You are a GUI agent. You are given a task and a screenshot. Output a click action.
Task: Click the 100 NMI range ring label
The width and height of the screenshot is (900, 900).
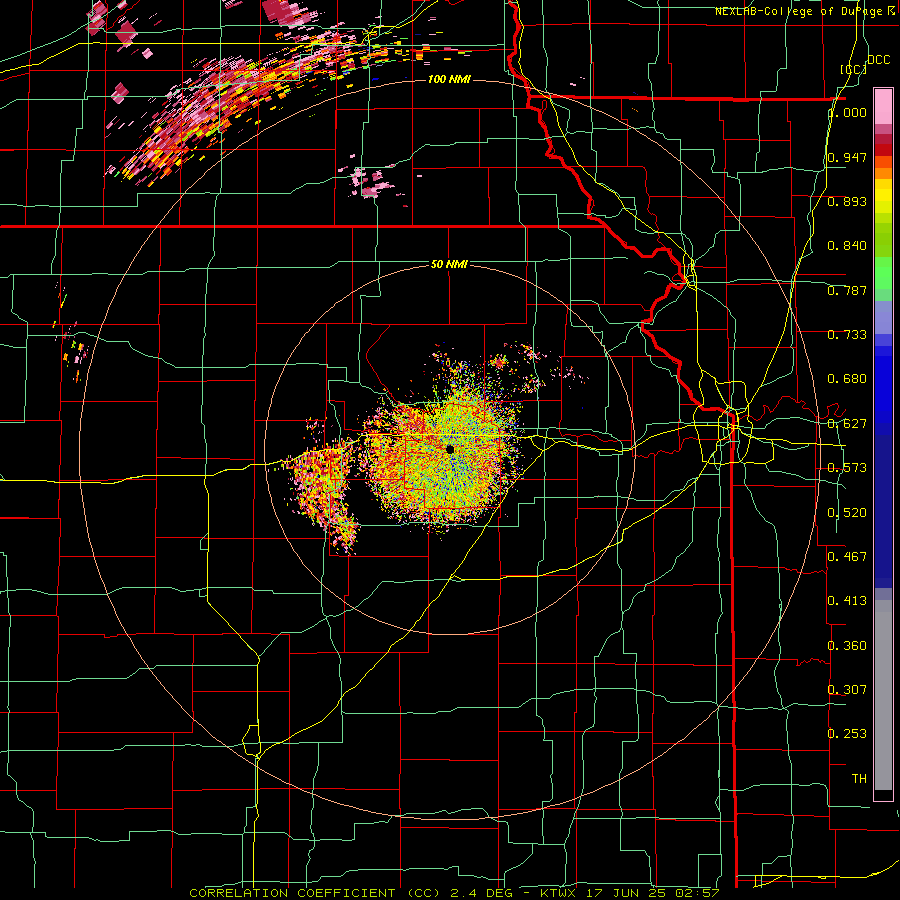click(x=449, y=79)
